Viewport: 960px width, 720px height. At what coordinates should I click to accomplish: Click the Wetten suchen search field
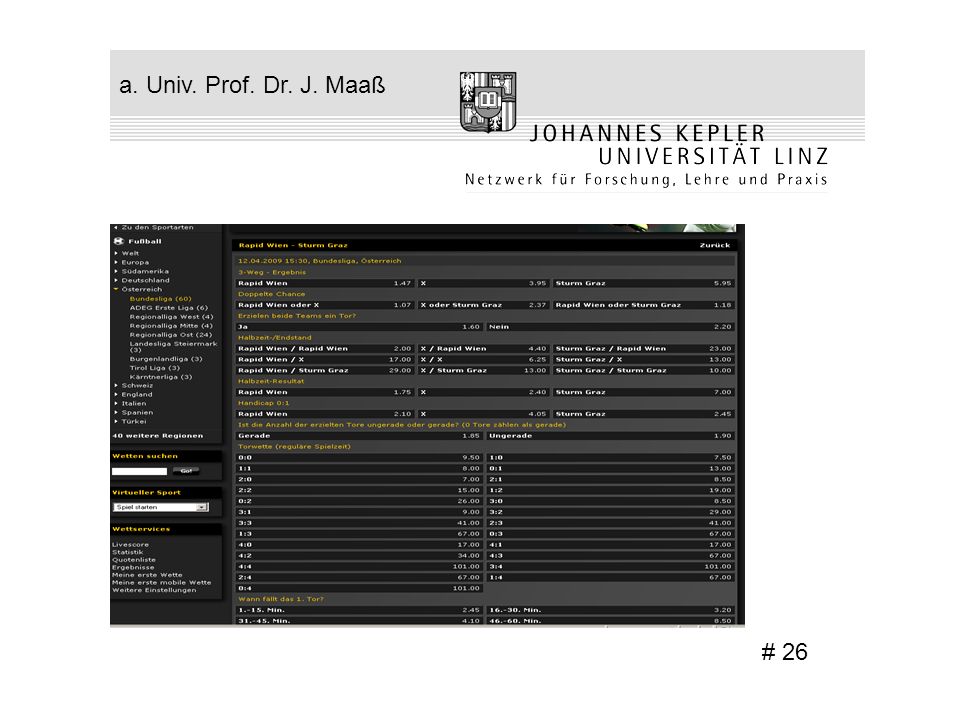[139, 471]
